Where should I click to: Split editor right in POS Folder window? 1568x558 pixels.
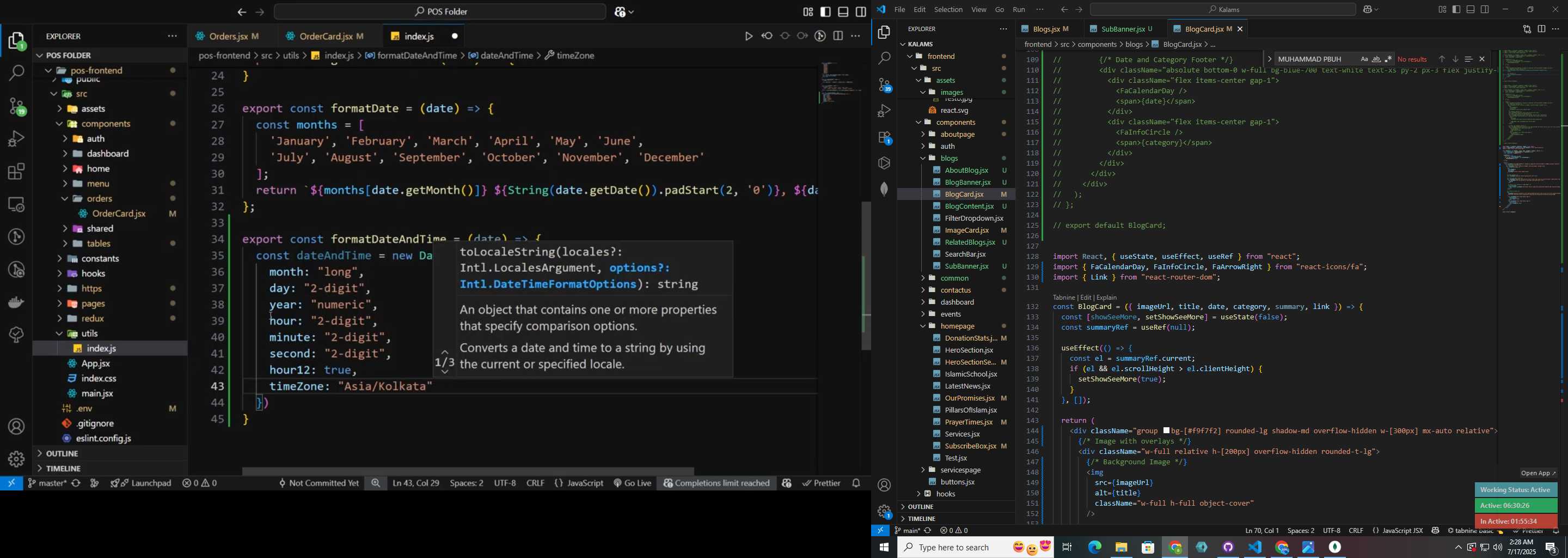838,37
